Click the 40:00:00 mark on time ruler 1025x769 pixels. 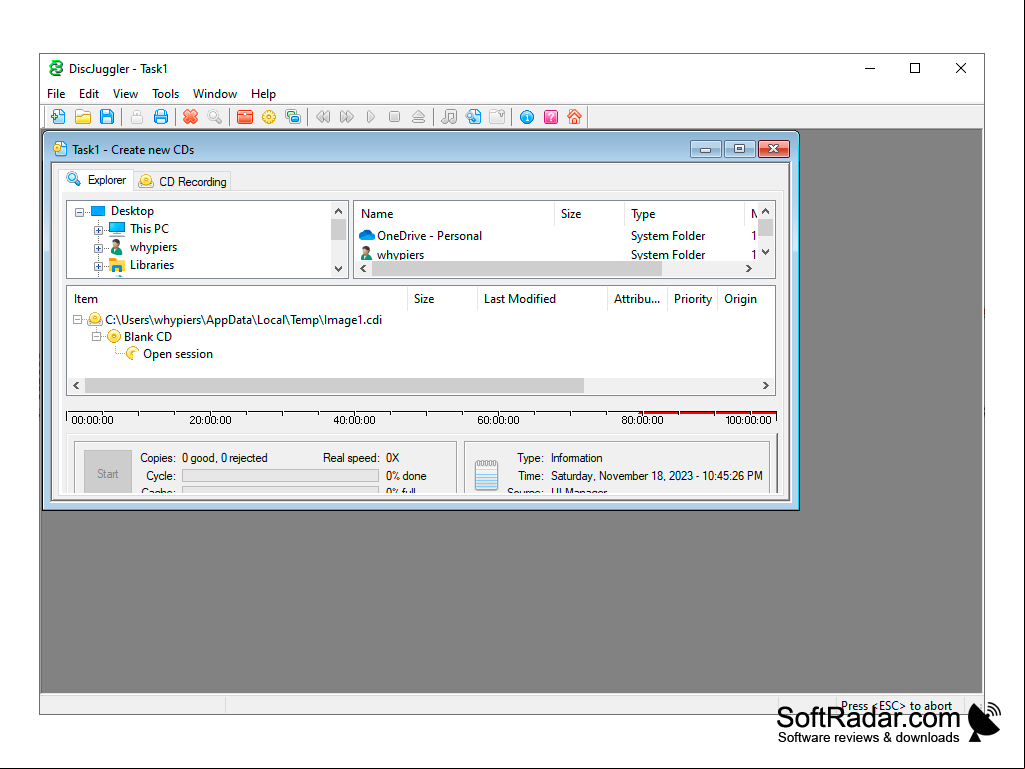pos(354,420)
